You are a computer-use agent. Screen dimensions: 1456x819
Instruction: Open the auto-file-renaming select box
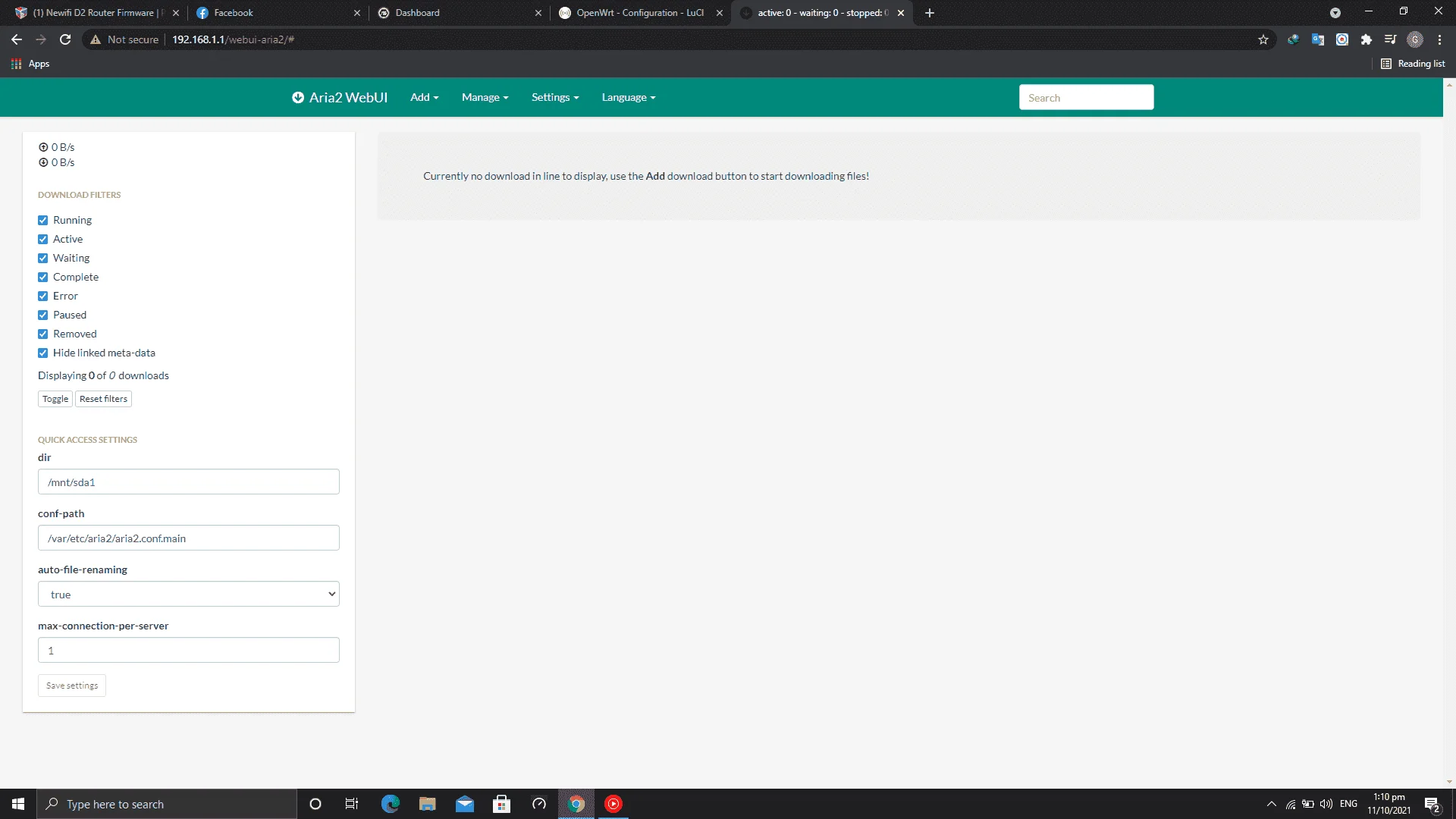tap(189, 594)
